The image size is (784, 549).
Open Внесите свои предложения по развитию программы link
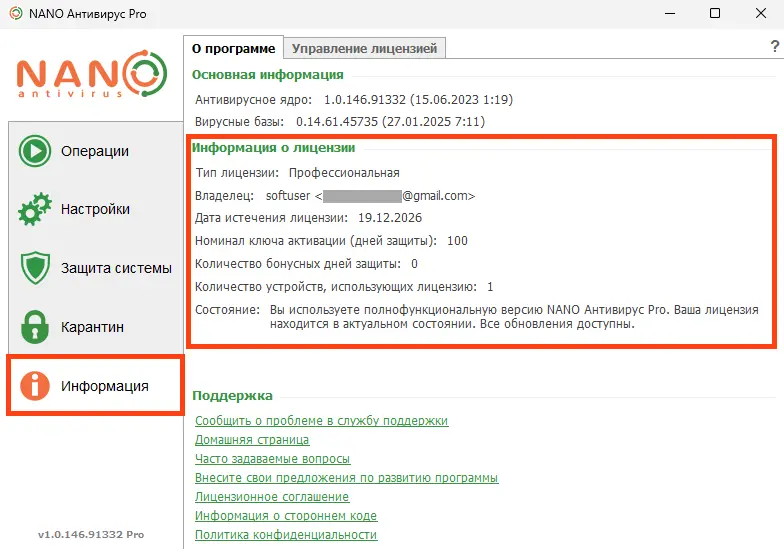346,478
